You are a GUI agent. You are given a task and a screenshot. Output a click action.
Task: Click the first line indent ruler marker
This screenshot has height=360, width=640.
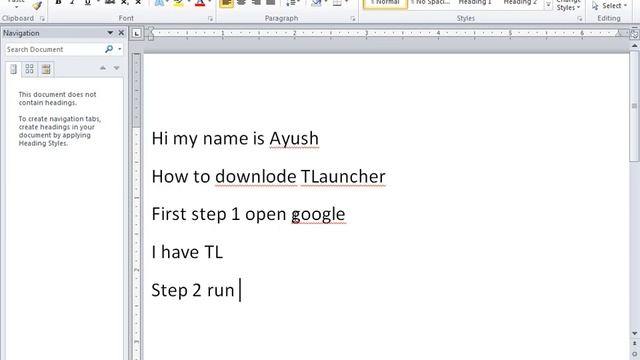pos(151,29)
